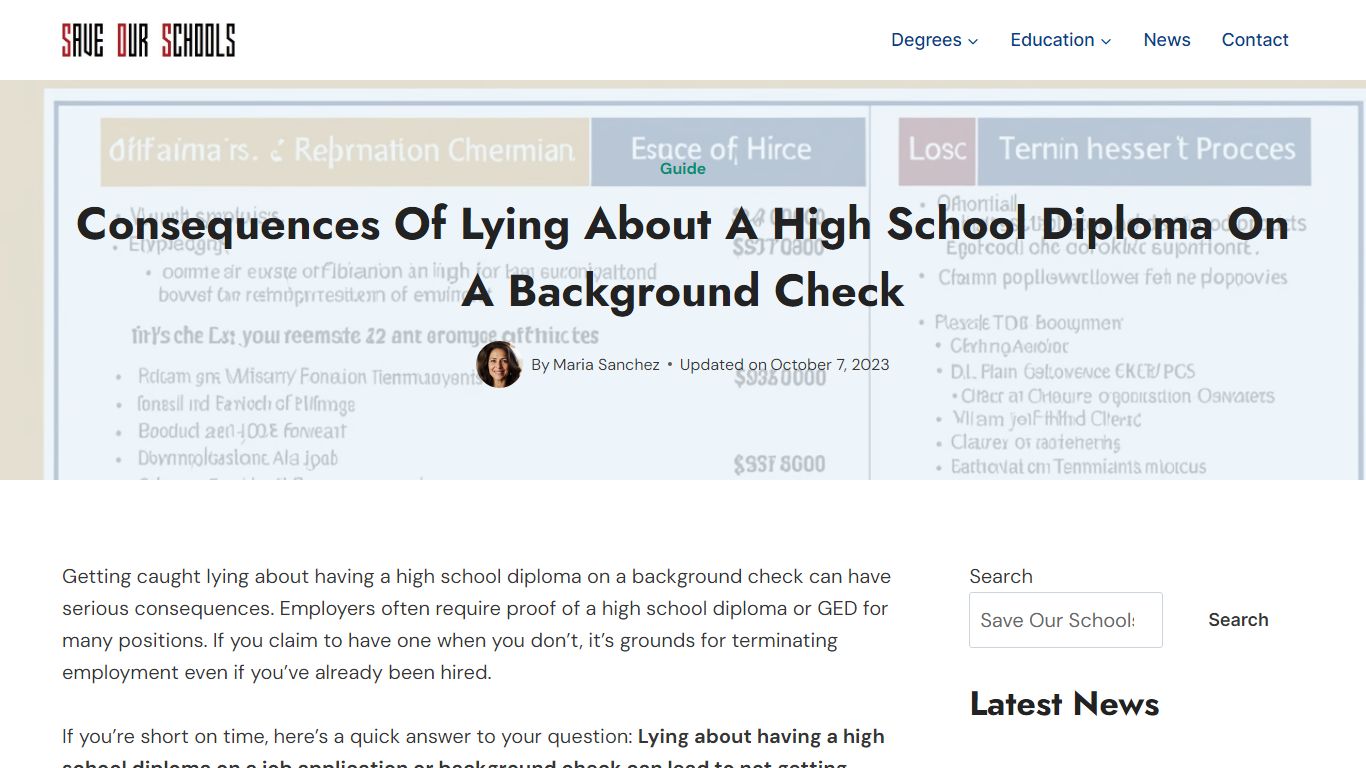Open the Education menu
The width and height of the screenshot is (1366, 768).
click(x=1052, y=40)
